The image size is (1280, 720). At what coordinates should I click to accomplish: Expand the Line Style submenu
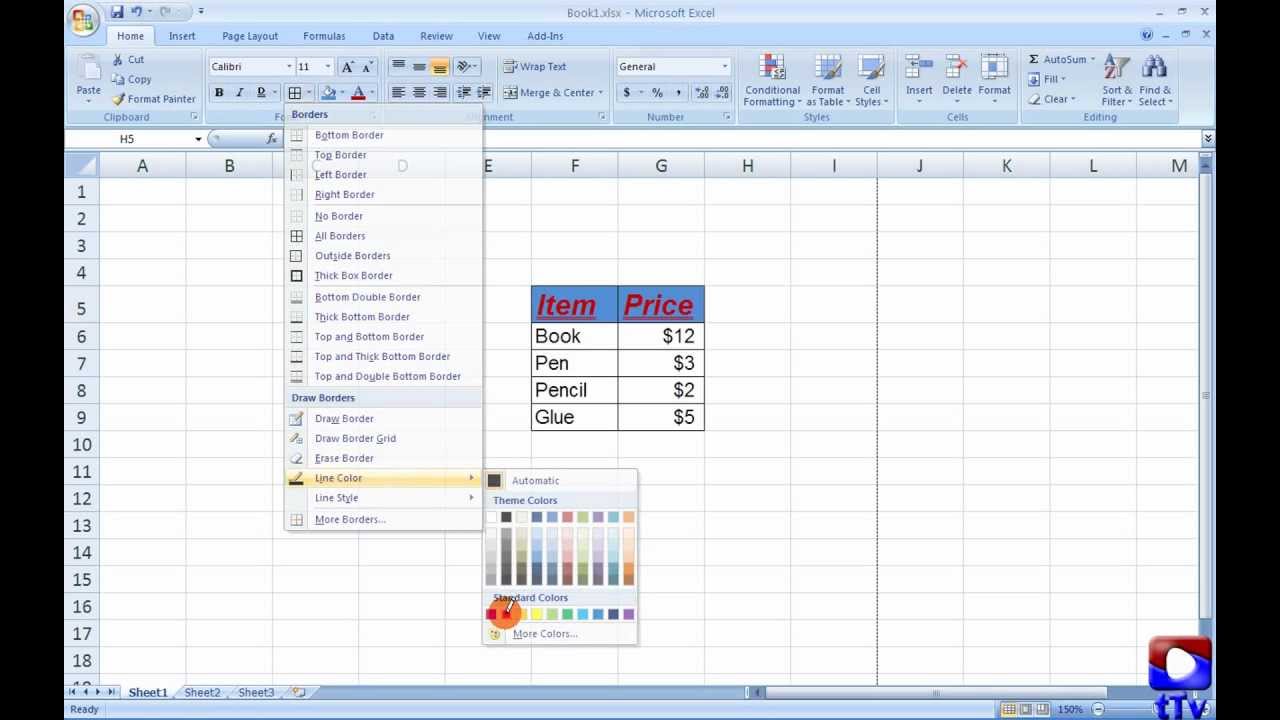point(383,498)
